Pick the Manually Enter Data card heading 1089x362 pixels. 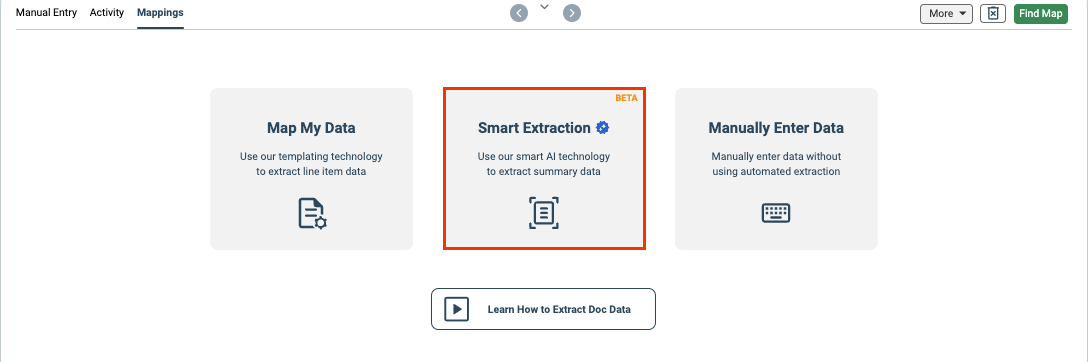coord(776,128)
